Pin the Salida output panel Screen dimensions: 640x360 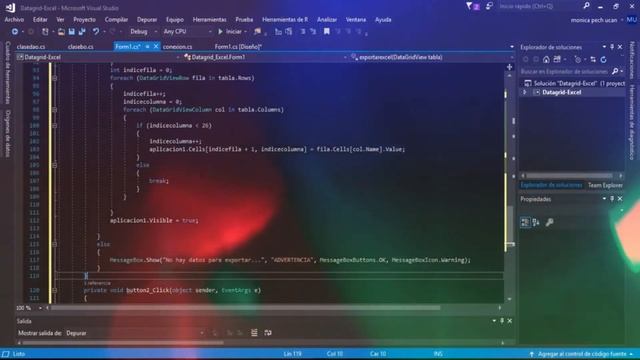[x=502, y=321]
